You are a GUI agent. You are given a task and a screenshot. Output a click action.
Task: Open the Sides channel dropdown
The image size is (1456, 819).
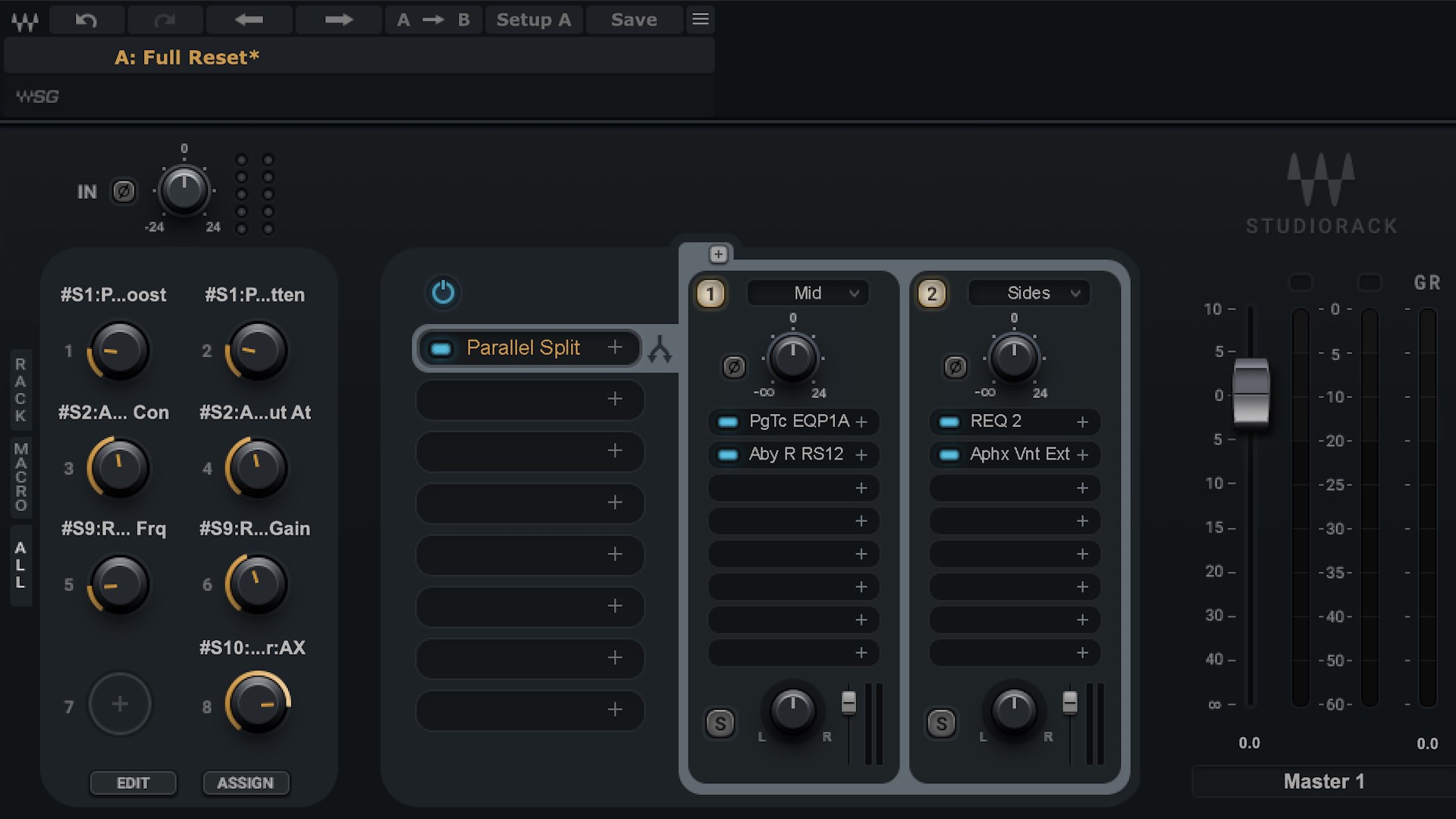pyautogui.click(x=1028, y=293)
